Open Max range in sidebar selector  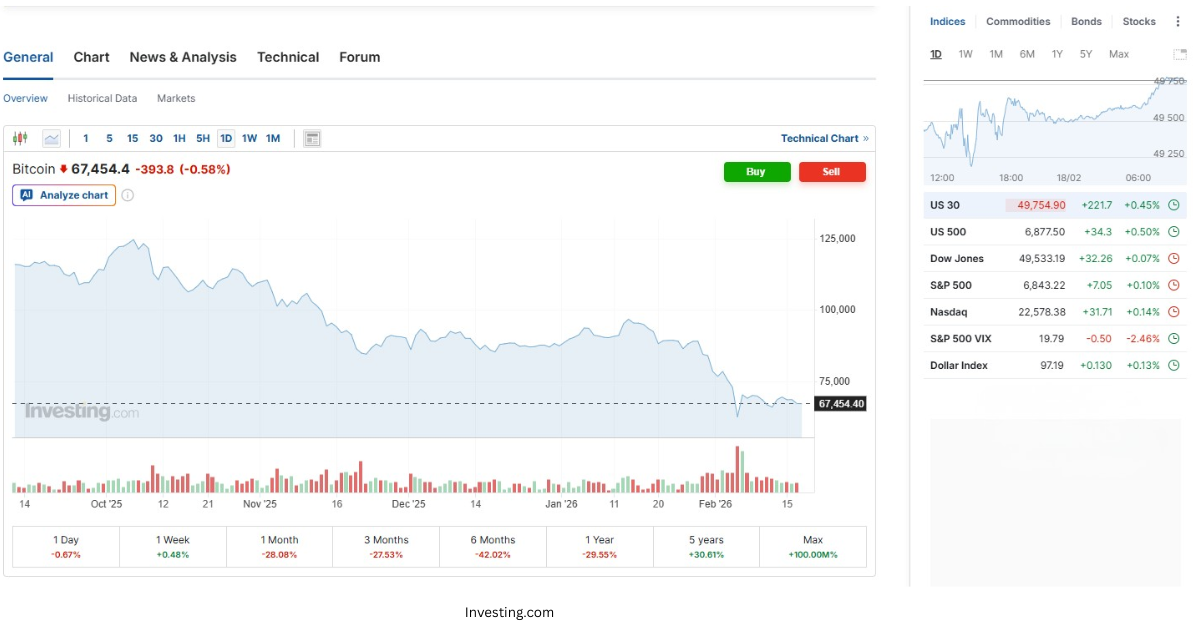point(1119,54)
